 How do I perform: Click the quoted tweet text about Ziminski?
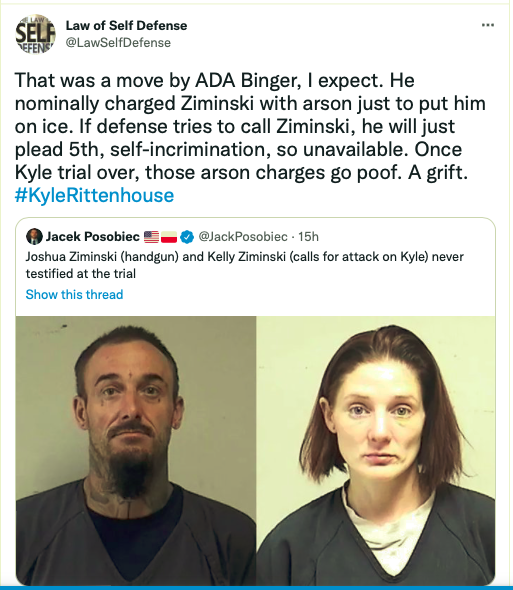[x=245, y=265]
